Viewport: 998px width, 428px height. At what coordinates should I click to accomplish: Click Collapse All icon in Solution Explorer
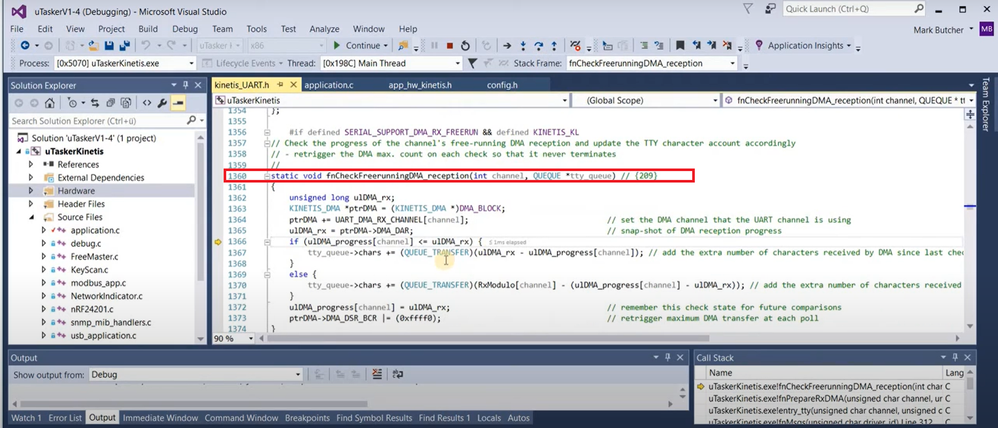tap(110, 103)
